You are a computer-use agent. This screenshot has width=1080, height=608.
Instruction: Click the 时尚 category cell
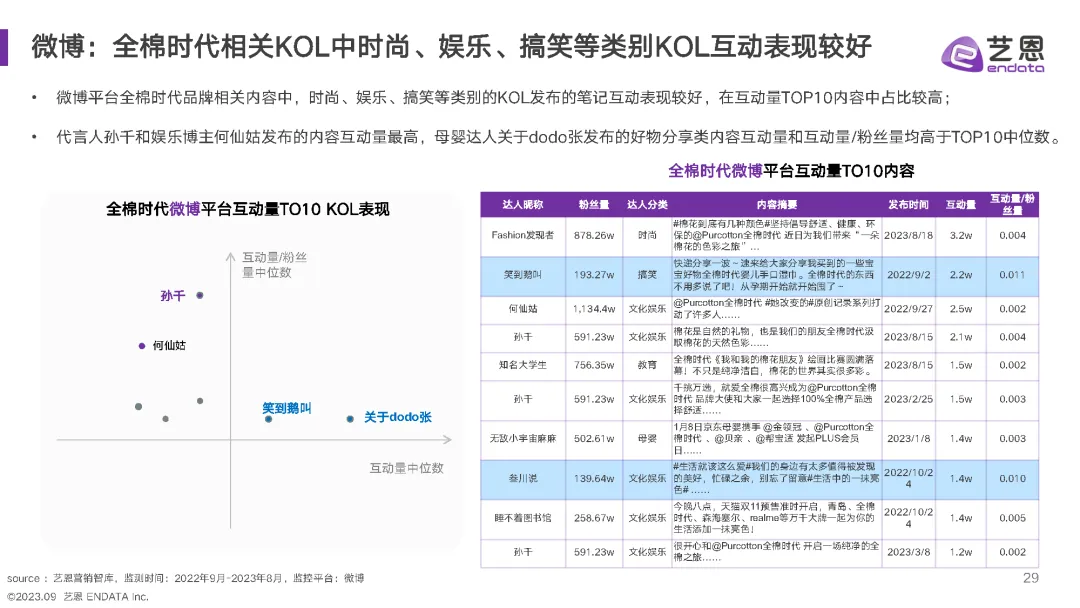(647, 235)
